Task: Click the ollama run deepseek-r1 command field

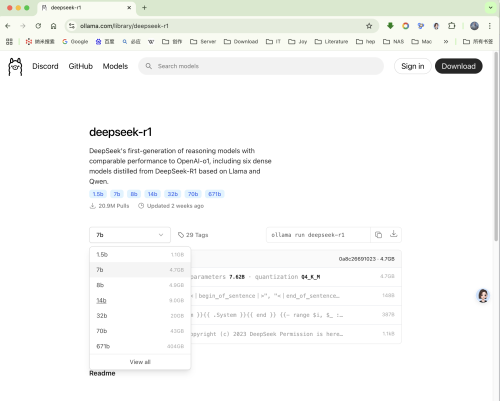Action: 318,235
